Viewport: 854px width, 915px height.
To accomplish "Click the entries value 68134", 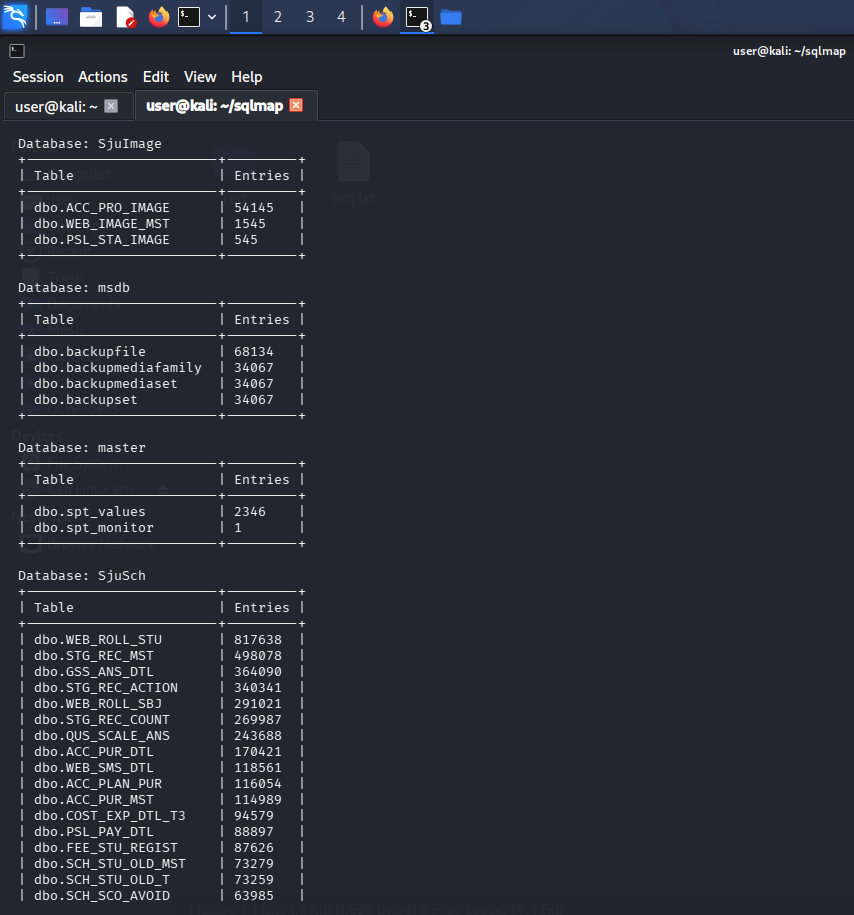I will pyautogui.click(x=254, y=352).
